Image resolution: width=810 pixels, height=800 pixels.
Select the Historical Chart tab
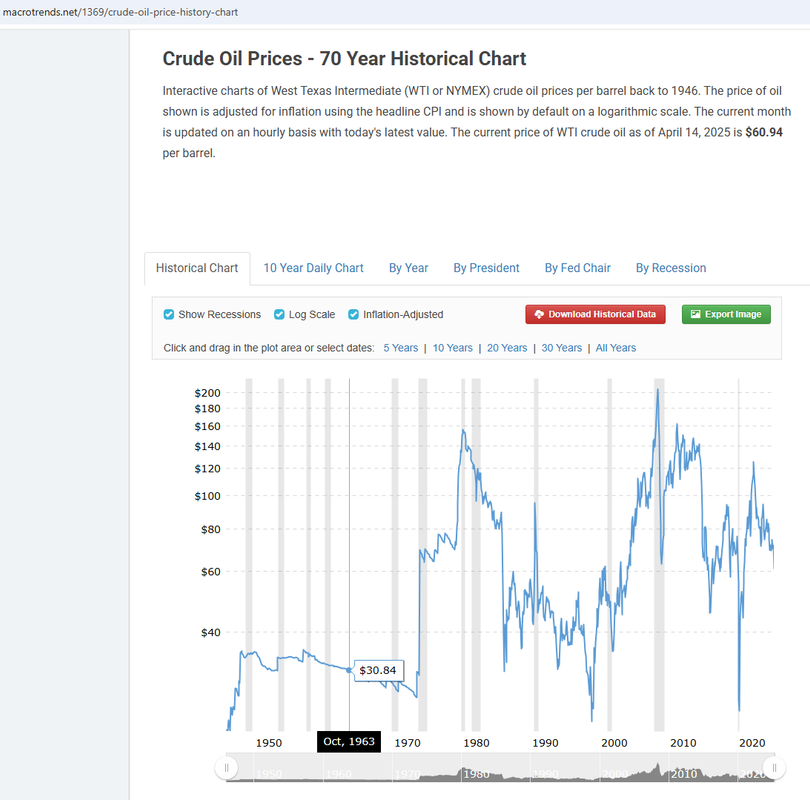tap(197, 268)
